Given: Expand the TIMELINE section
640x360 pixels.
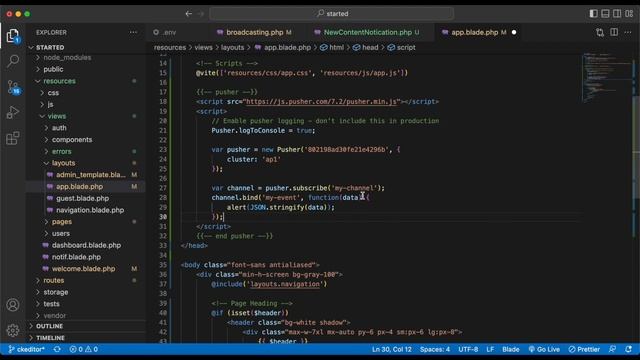Looking at the screenshot, I should tap(86, 338).
